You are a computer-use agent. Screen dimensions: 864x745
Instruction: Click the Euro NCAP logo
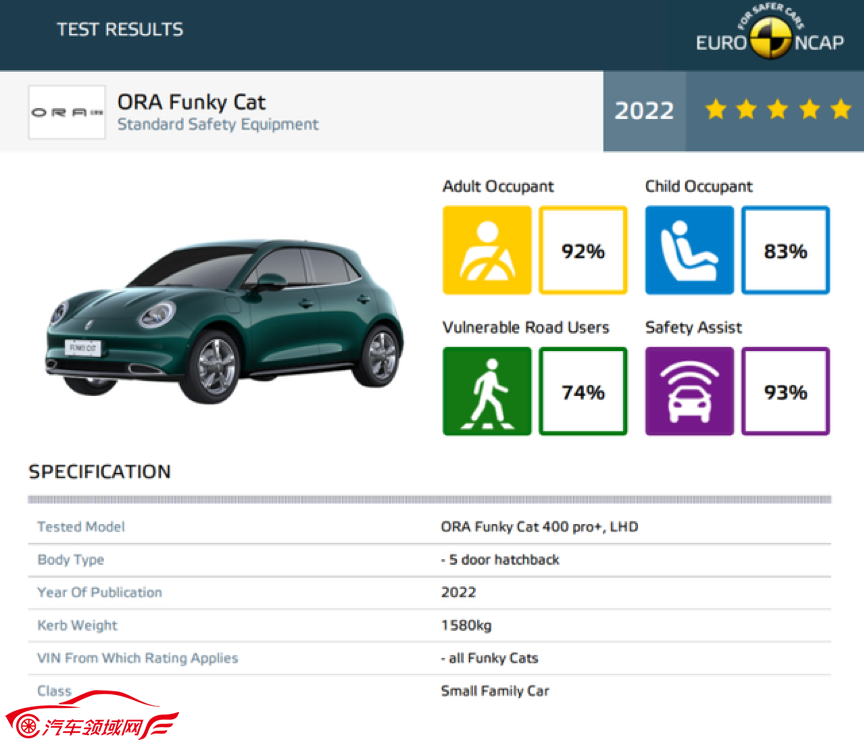point(769,31)
